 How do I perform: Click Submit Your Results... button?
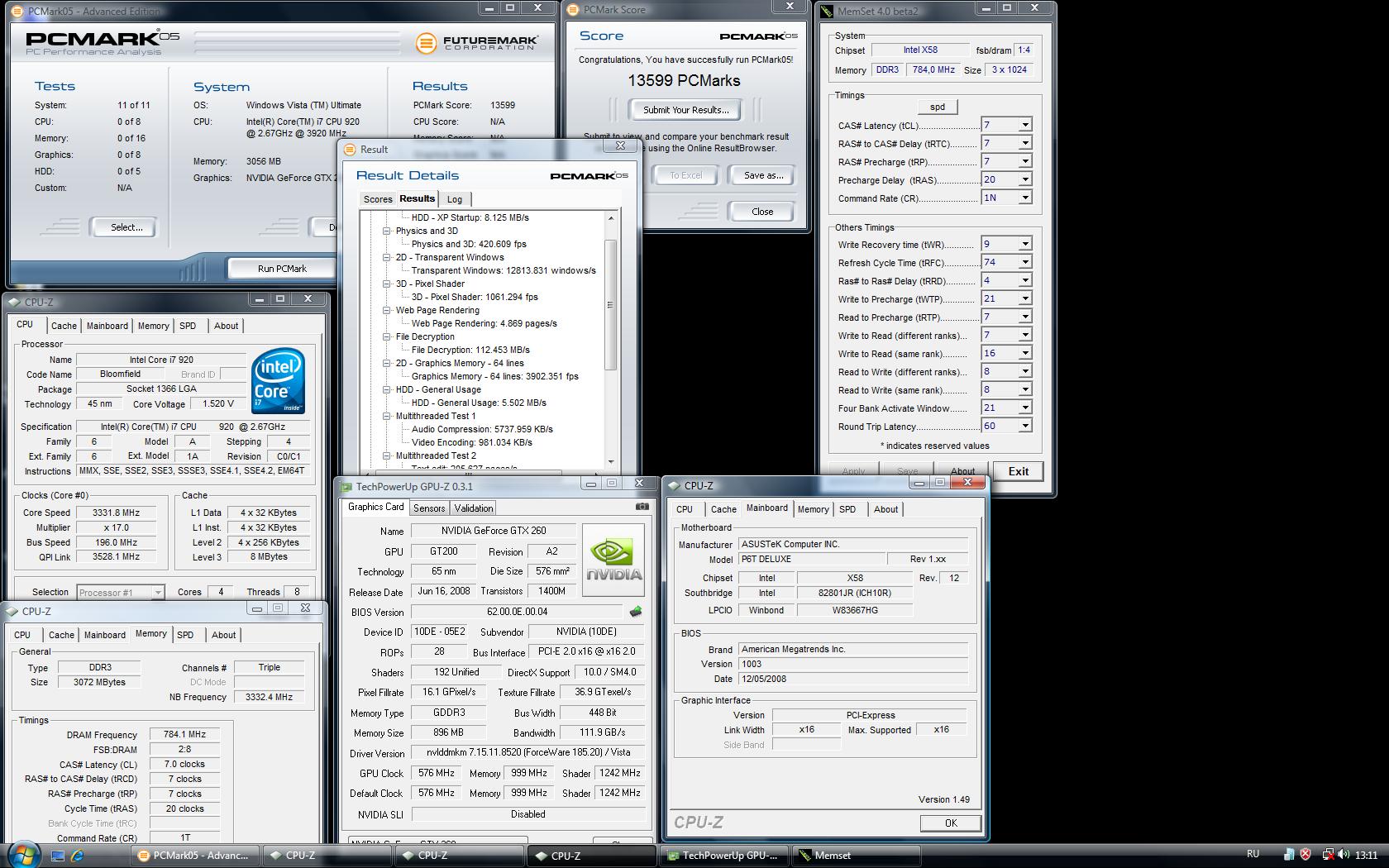[685, 110]
